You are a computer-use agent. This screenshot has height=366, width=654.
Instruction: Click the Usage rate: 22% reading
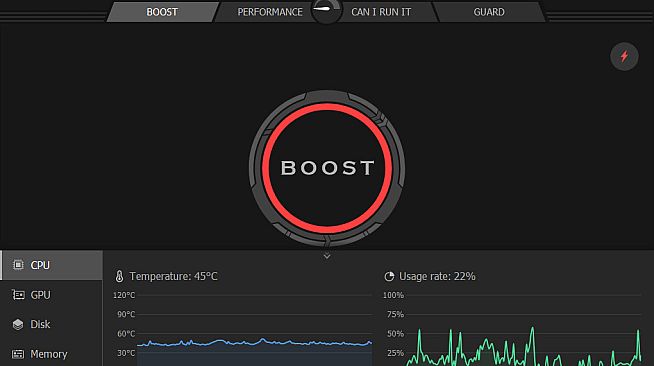[x=437, y=276]
